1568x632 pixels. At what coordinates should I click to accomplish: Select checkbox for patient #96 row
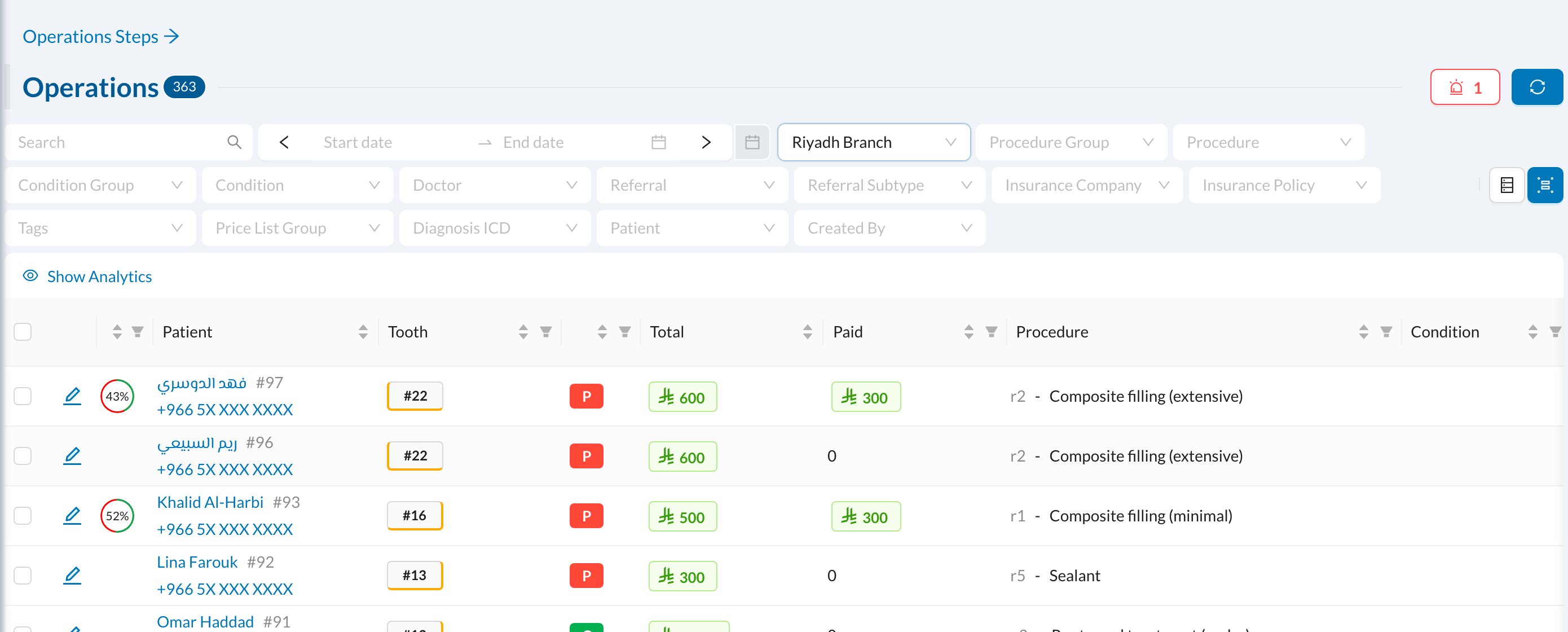click(23, 456)
